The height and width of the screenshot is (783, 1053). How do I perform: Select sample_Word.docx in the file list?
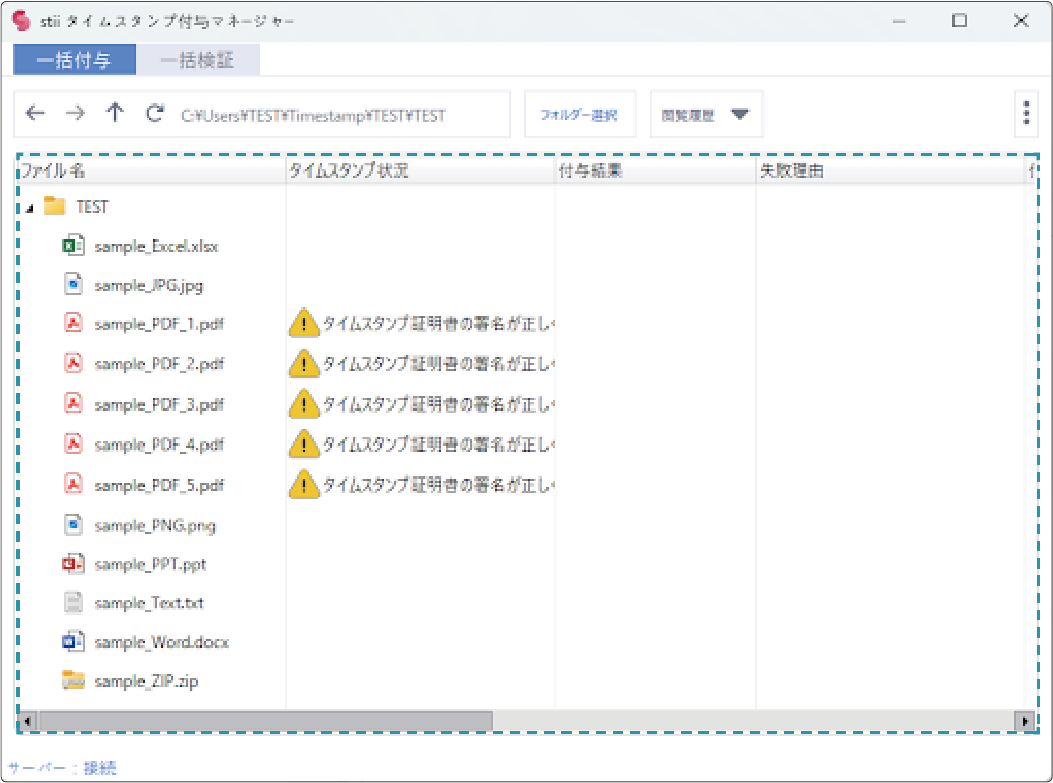pos(161,642)
